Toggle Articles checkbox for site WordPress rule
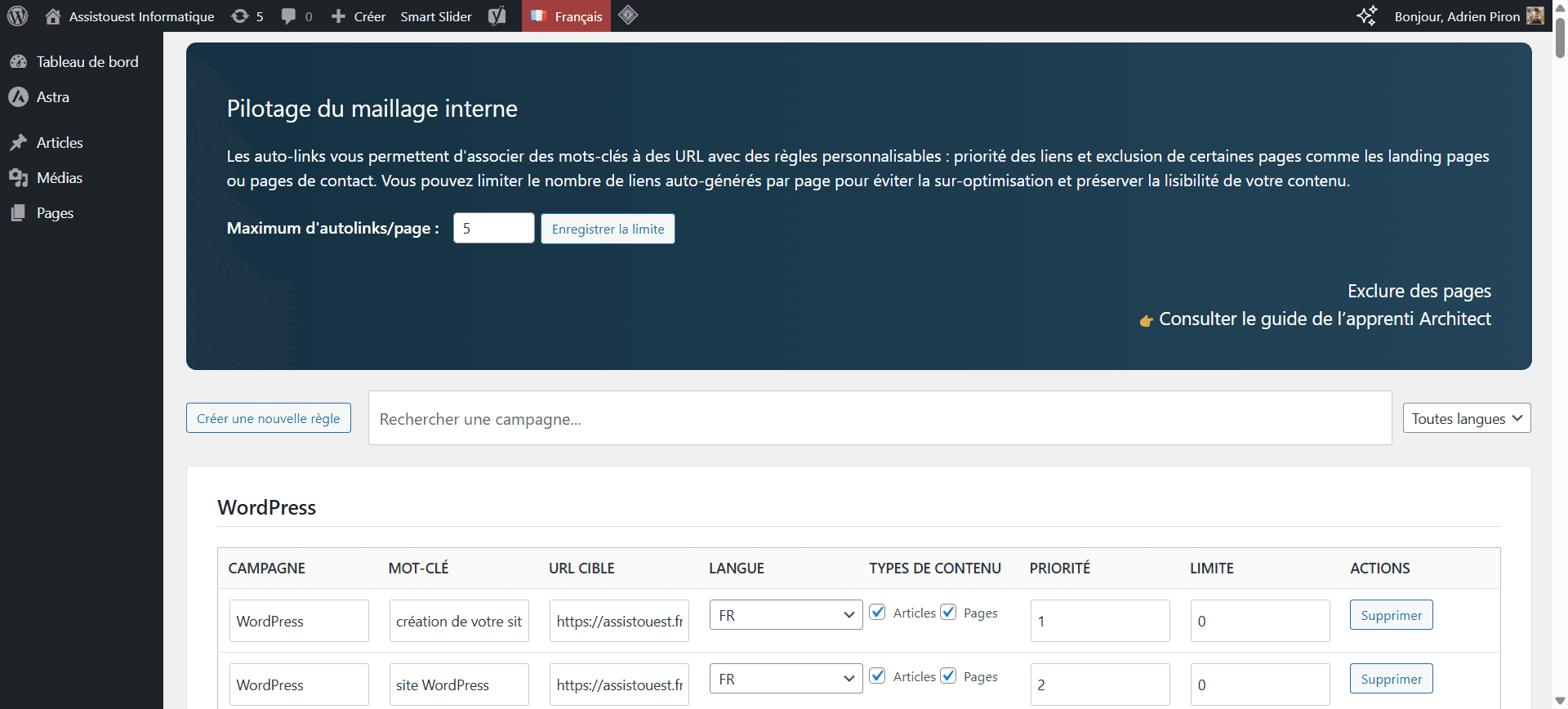 click(878, 676)
